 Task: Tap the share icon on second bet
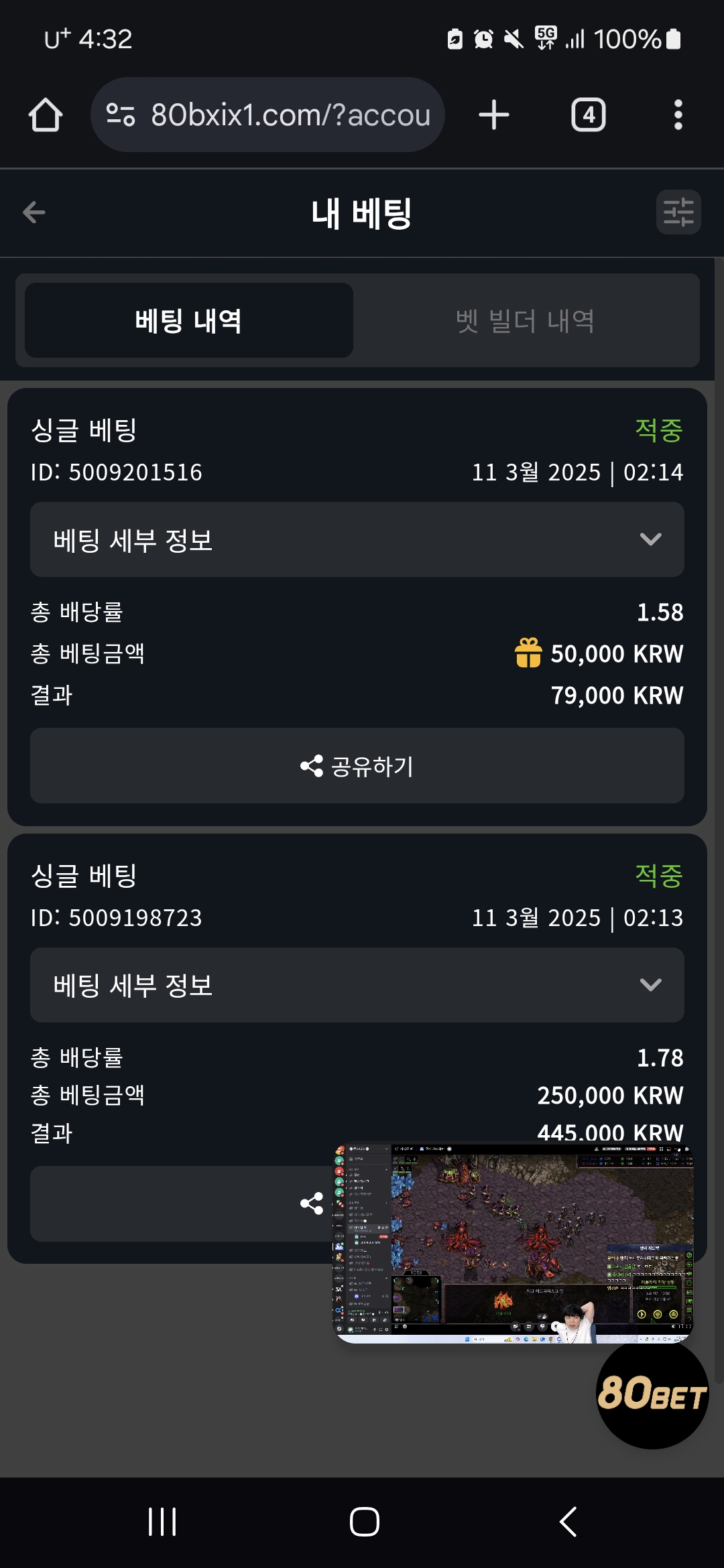tap(312, 1203)
